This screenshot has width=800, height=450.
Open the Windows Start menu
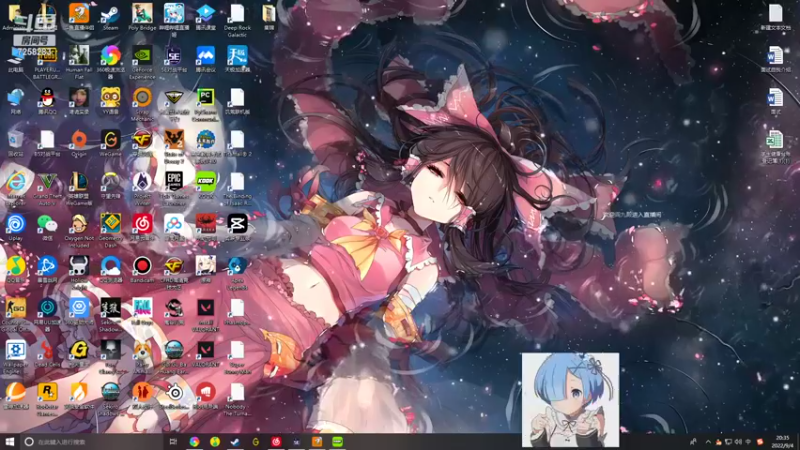tap(9, 442)
